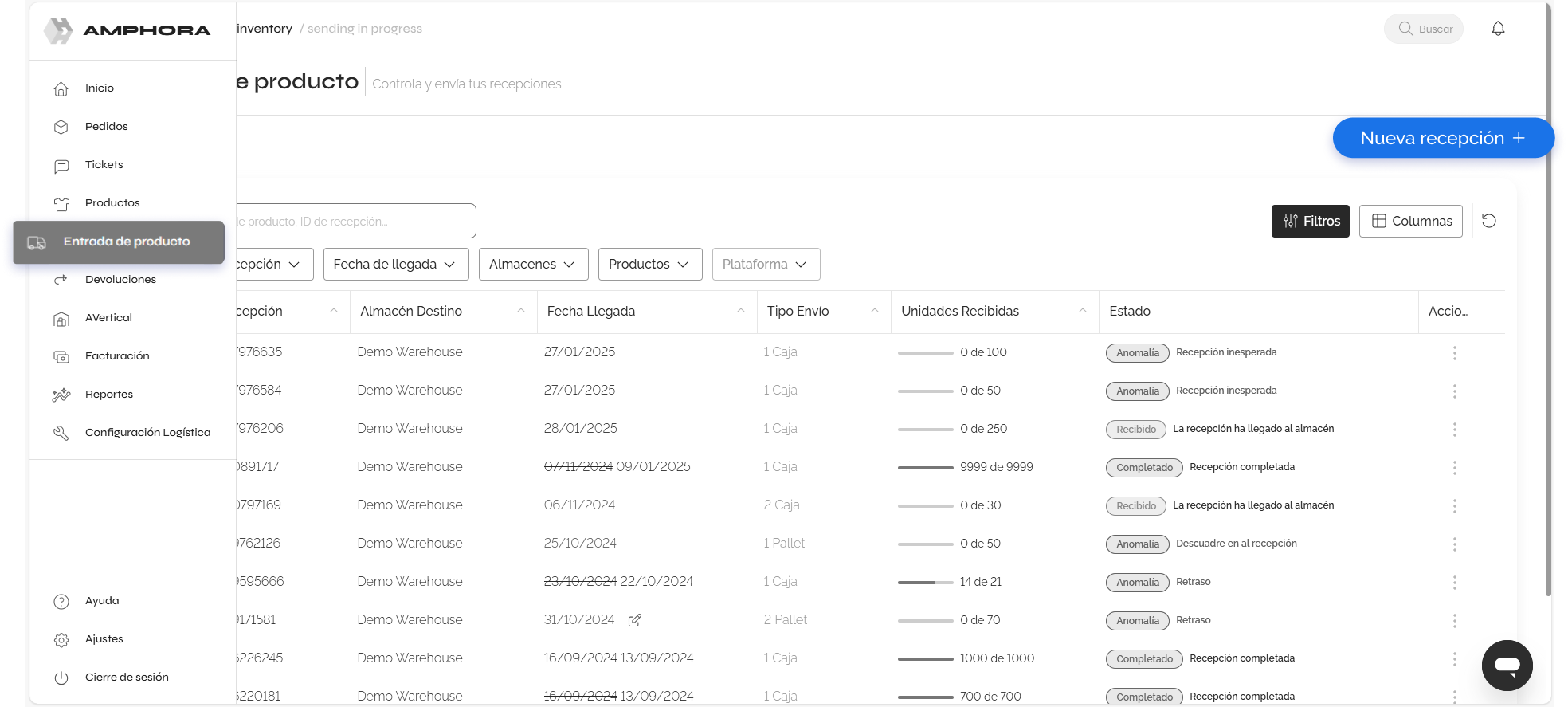Open actions menu for 9999 de 9999 row
Screen dimensions: 1568x707
[x=1454, y=467]
